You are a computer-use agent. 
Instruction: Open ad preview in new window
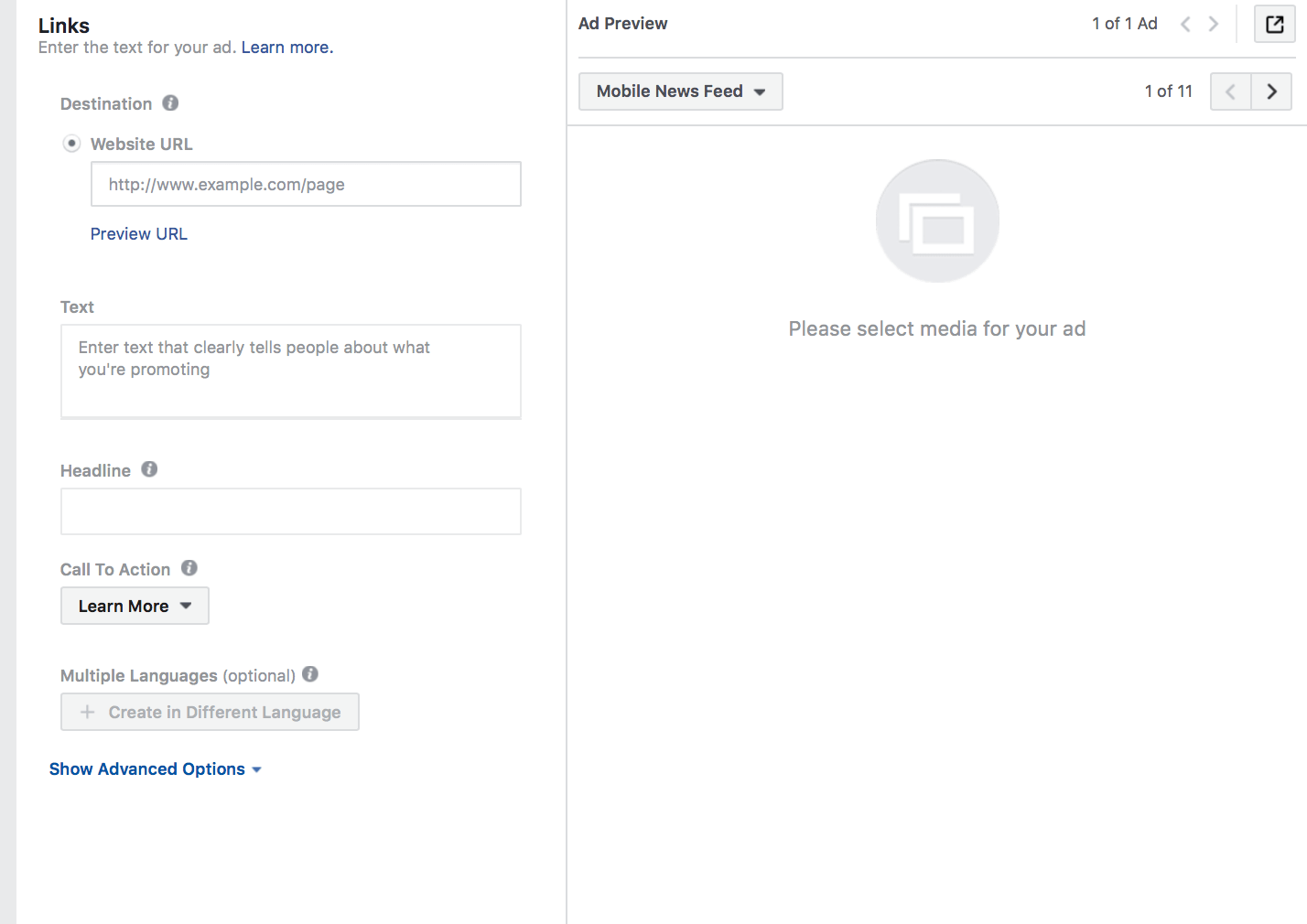point(1274,24)
